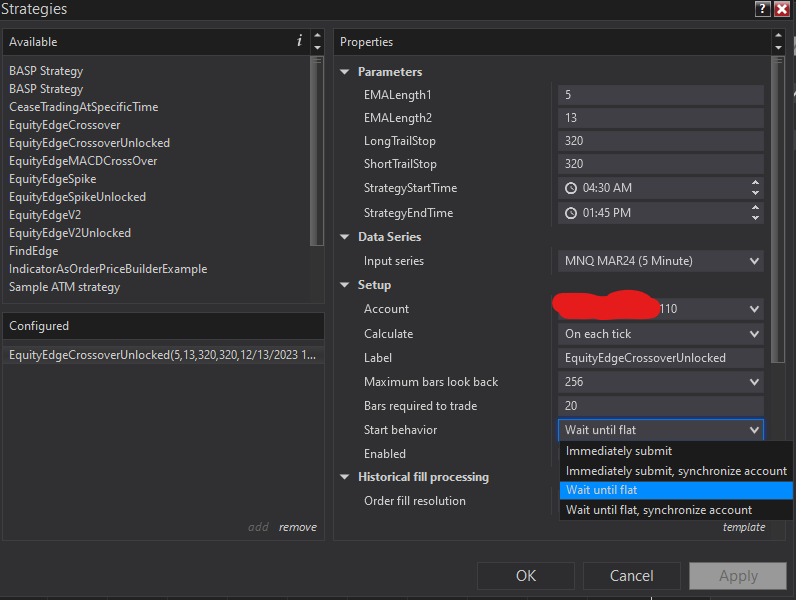Choose "Immediately submit, synchronize account" option
Screen dimensions: 796x600
pos(676,471)
